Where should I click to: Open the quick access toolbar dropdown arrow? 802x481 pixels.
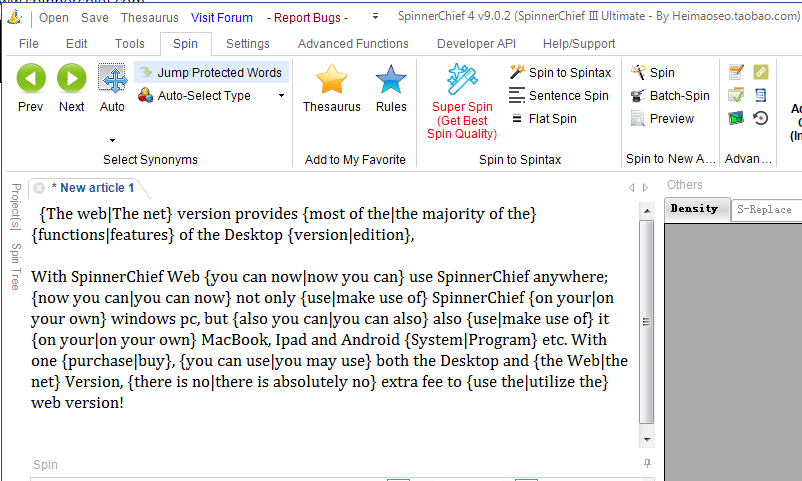tap(375, 16)
